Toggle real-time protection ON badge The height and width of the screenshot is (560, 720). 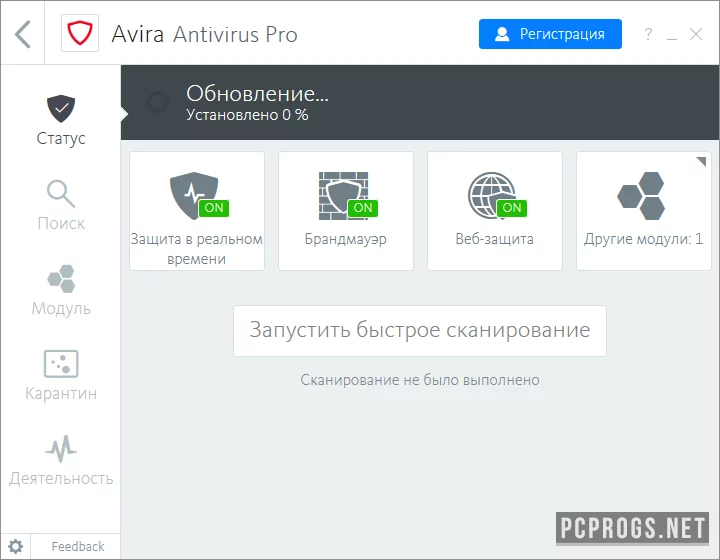click(214, 208)
